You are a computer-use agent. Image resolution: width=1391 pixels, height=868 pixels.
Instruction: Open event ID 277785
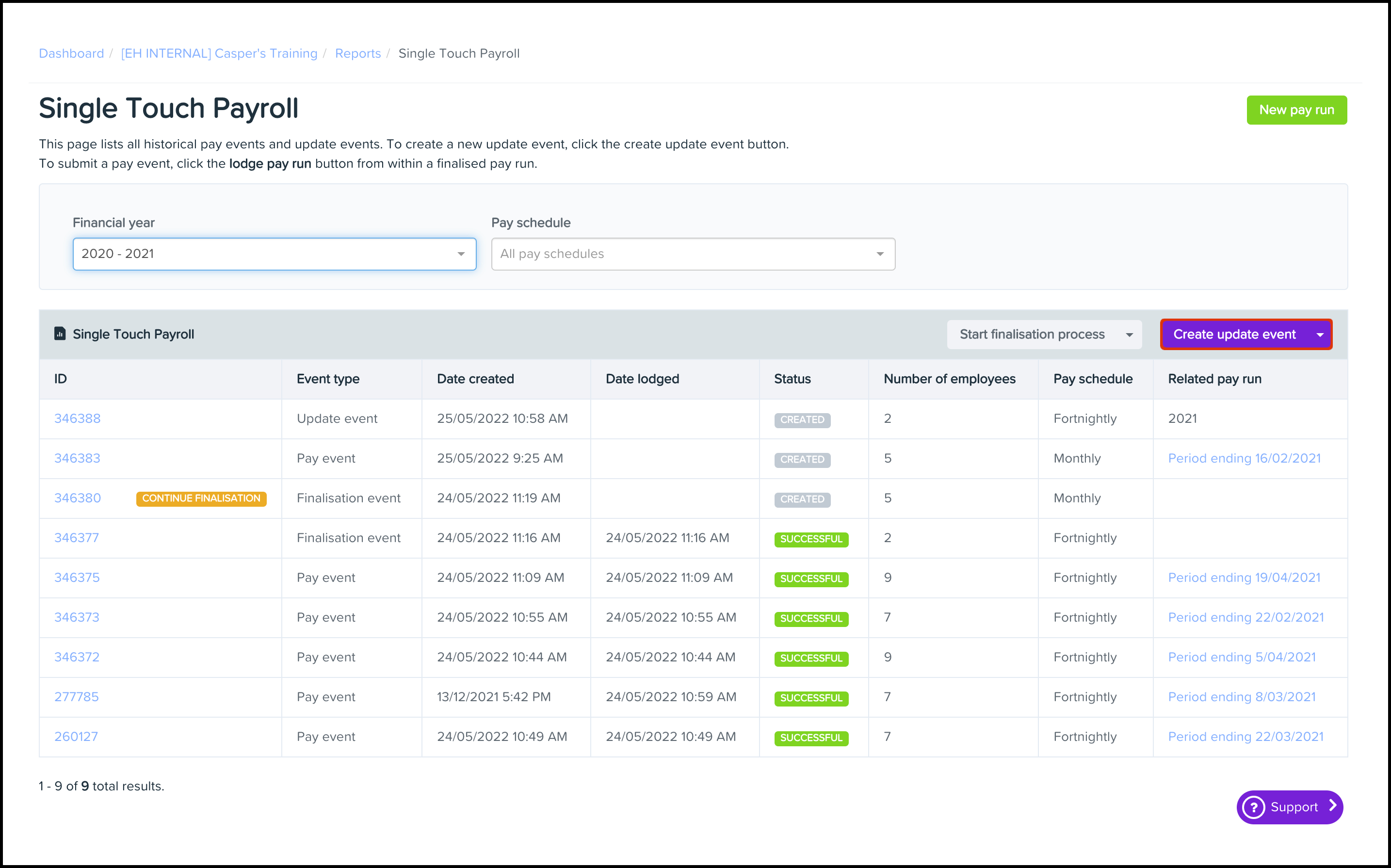[76, 697]
